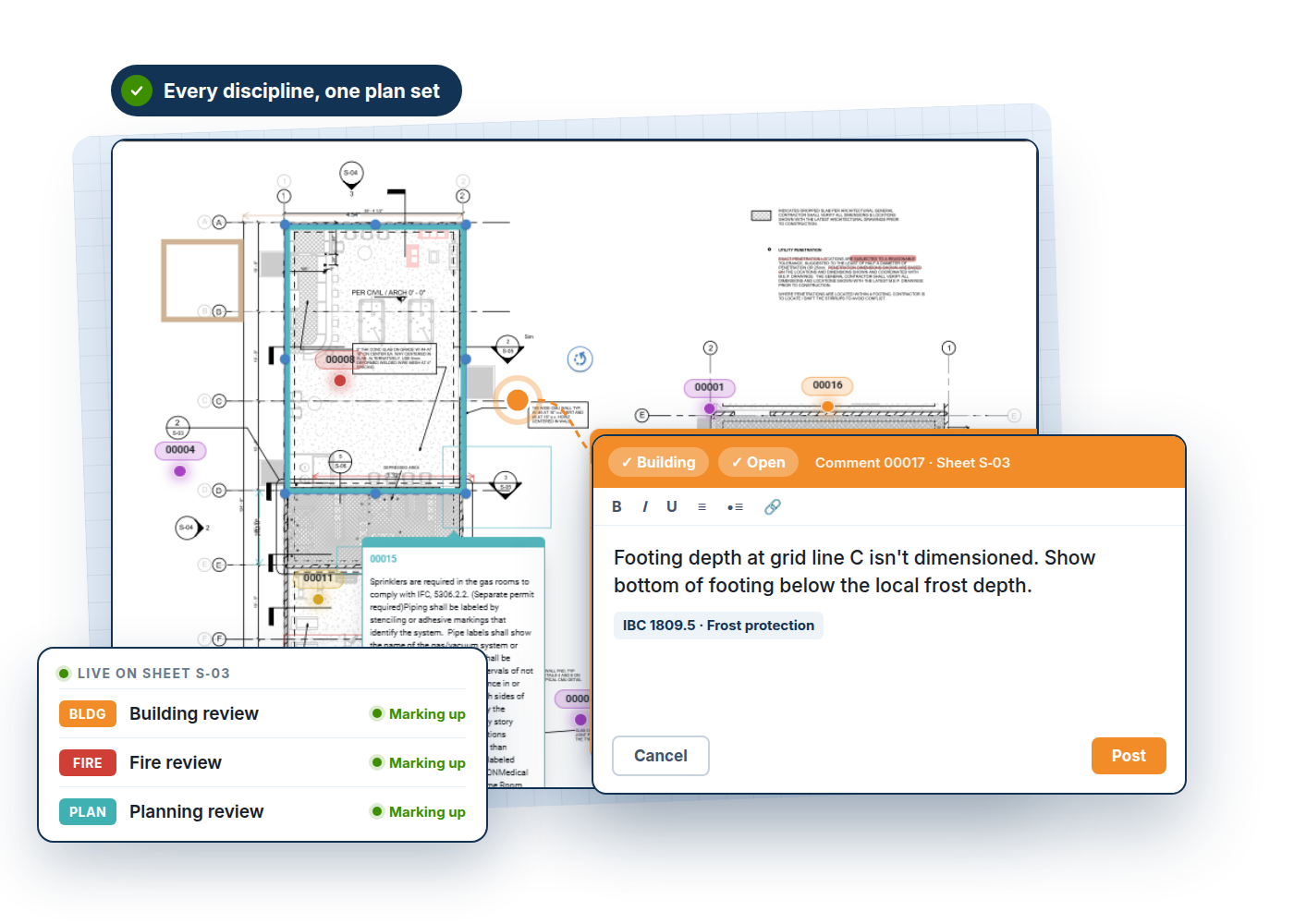Apply italic formatting in comment editor

(x=644, y=506)
